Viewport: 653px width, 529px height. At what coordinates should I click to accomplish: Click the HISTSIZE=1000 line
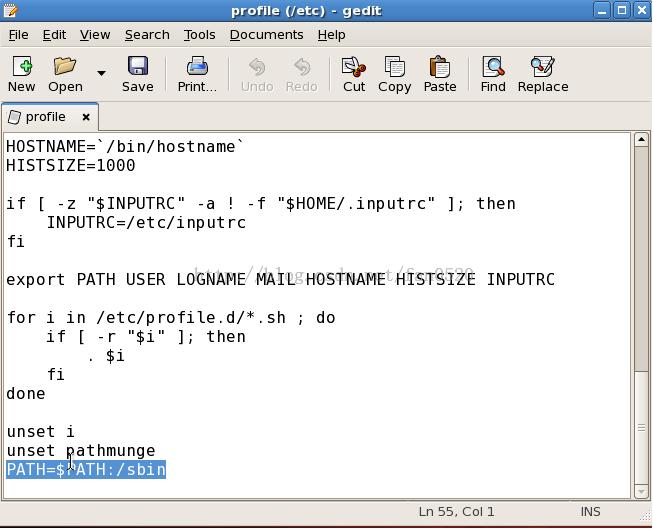point(71,165)
